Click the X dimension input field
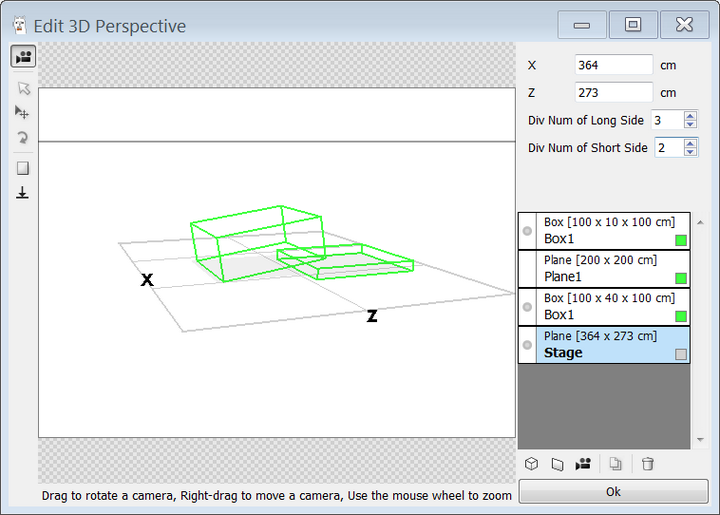Viewport: 720px width, 515px height. tap(614, 65)
